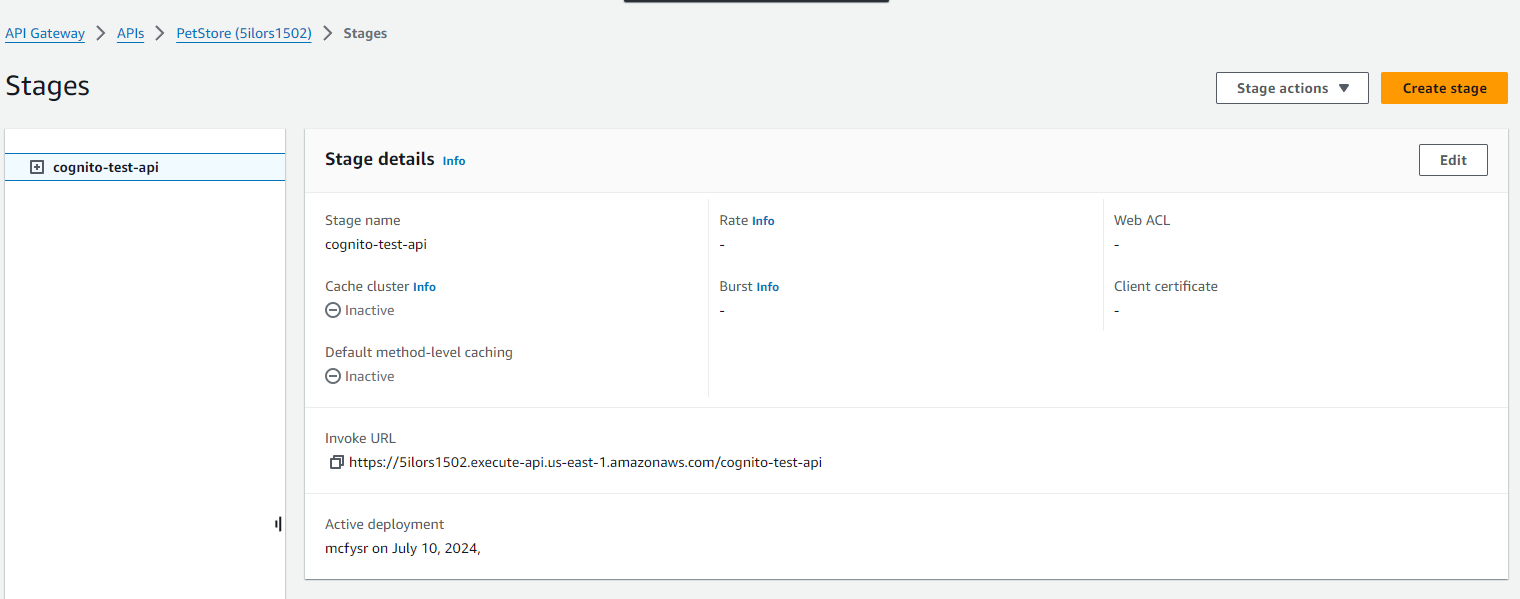Navigate to APIs breadcrumb link
The image size is (1520, 599).
coord(130,33)
